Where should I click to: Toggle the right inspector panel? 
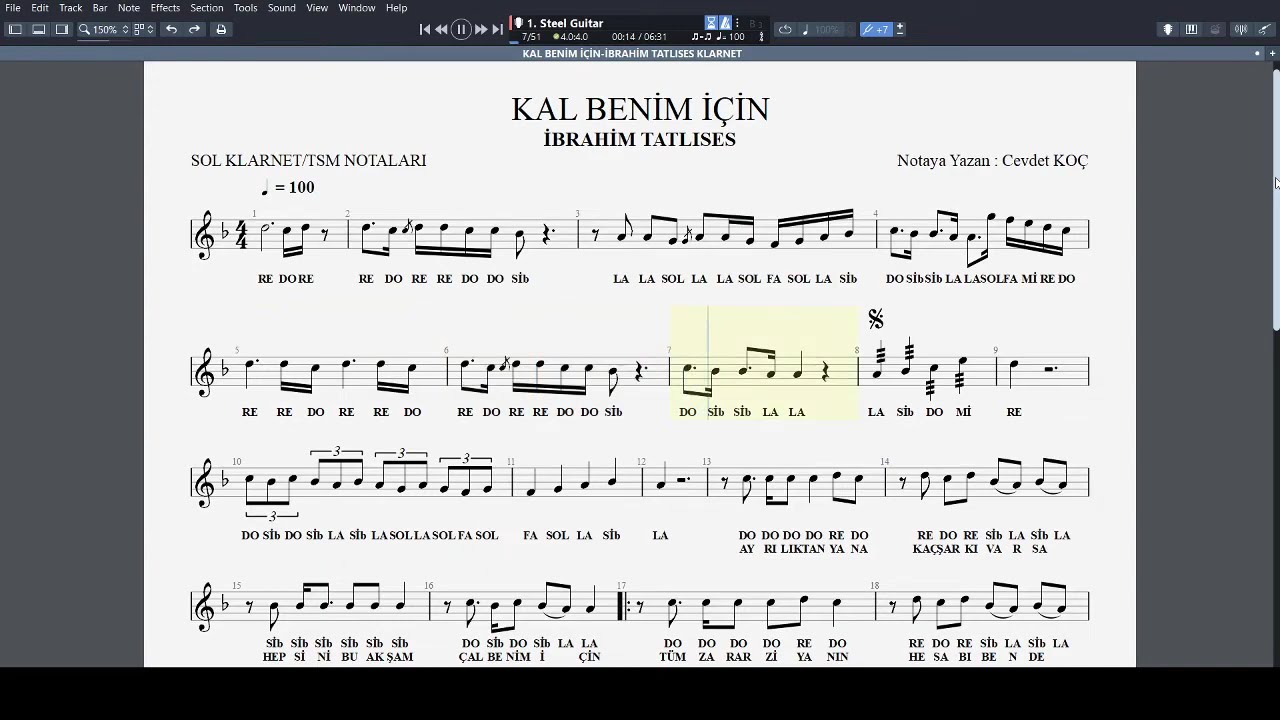pyautogui.click(x=62, y=29)
